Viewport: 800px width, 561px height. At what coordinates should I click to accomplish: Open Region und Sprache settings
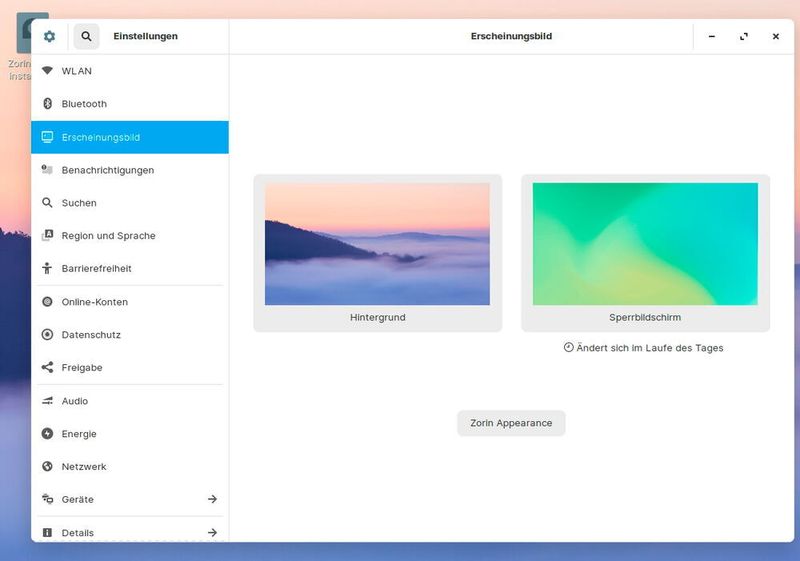click(x=130, y=236)
